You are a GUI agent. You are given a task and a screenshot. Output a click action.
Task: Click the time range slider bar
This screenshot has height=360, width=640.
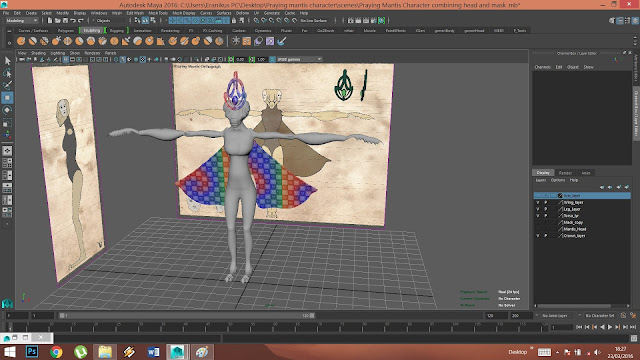click(187, 316)
